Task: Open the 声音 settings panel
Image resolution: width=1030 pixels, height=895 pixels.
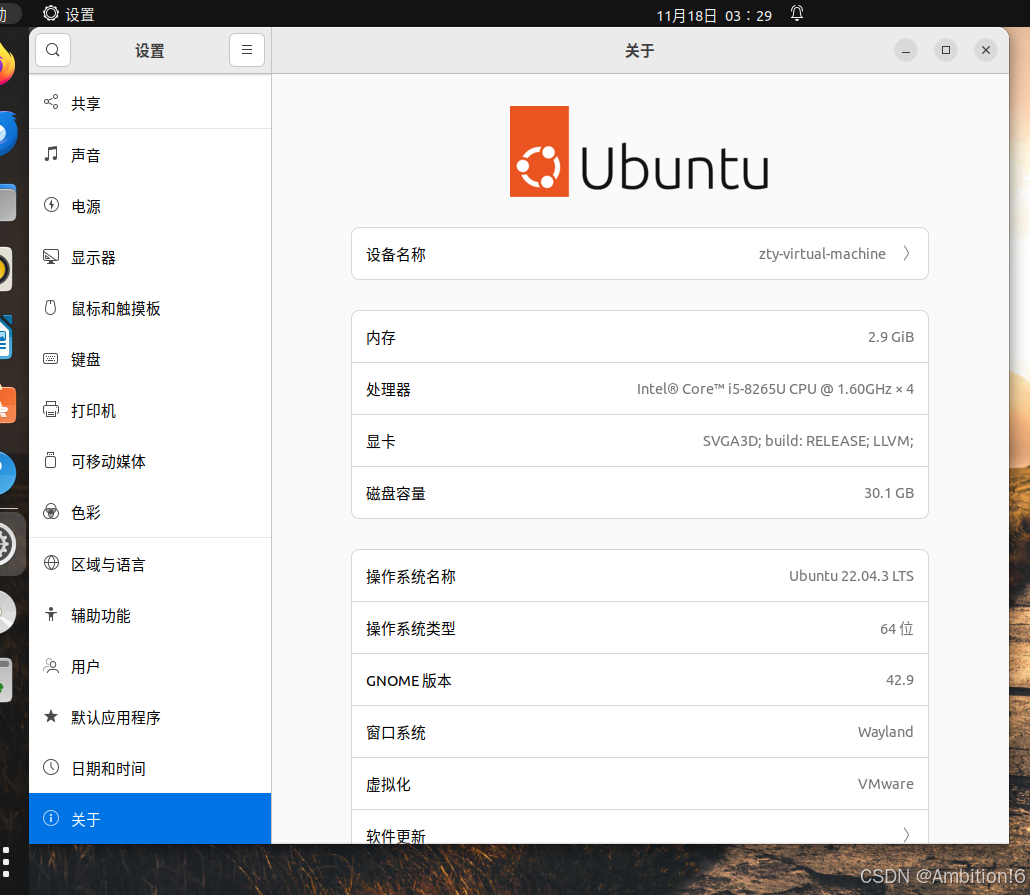Action: click(x=150, y=155)
